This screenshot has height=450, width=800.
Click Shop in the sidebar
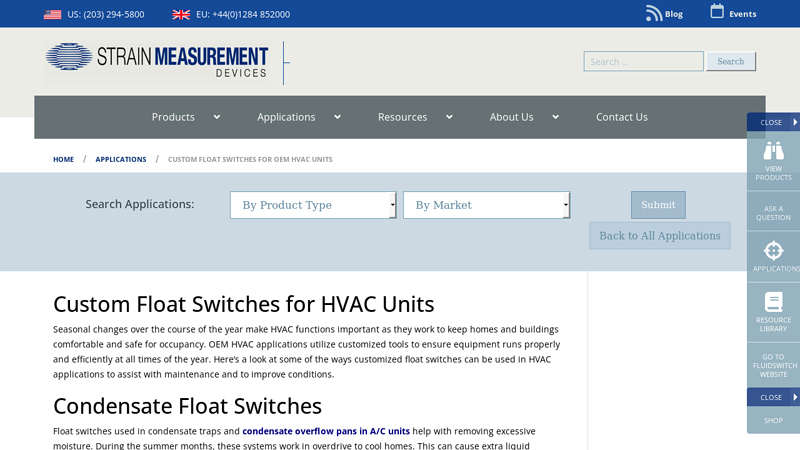773,420
